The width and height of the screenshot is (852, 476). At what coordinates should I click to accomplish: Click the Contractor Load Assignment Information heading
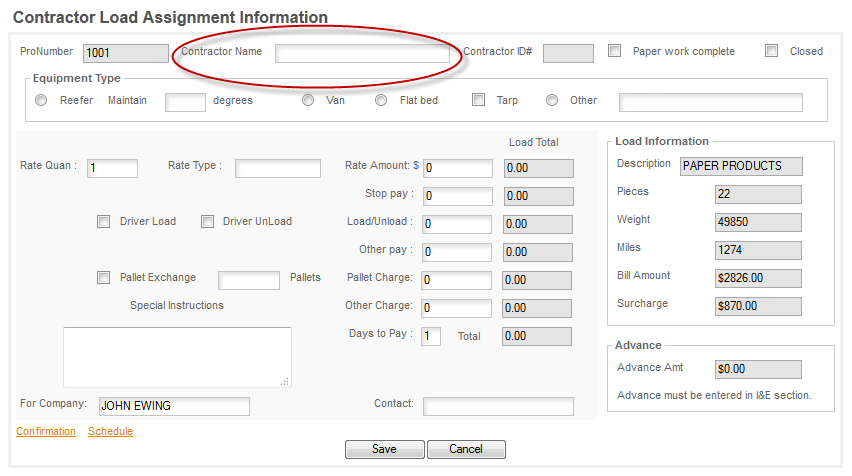(x=170, y=17)
